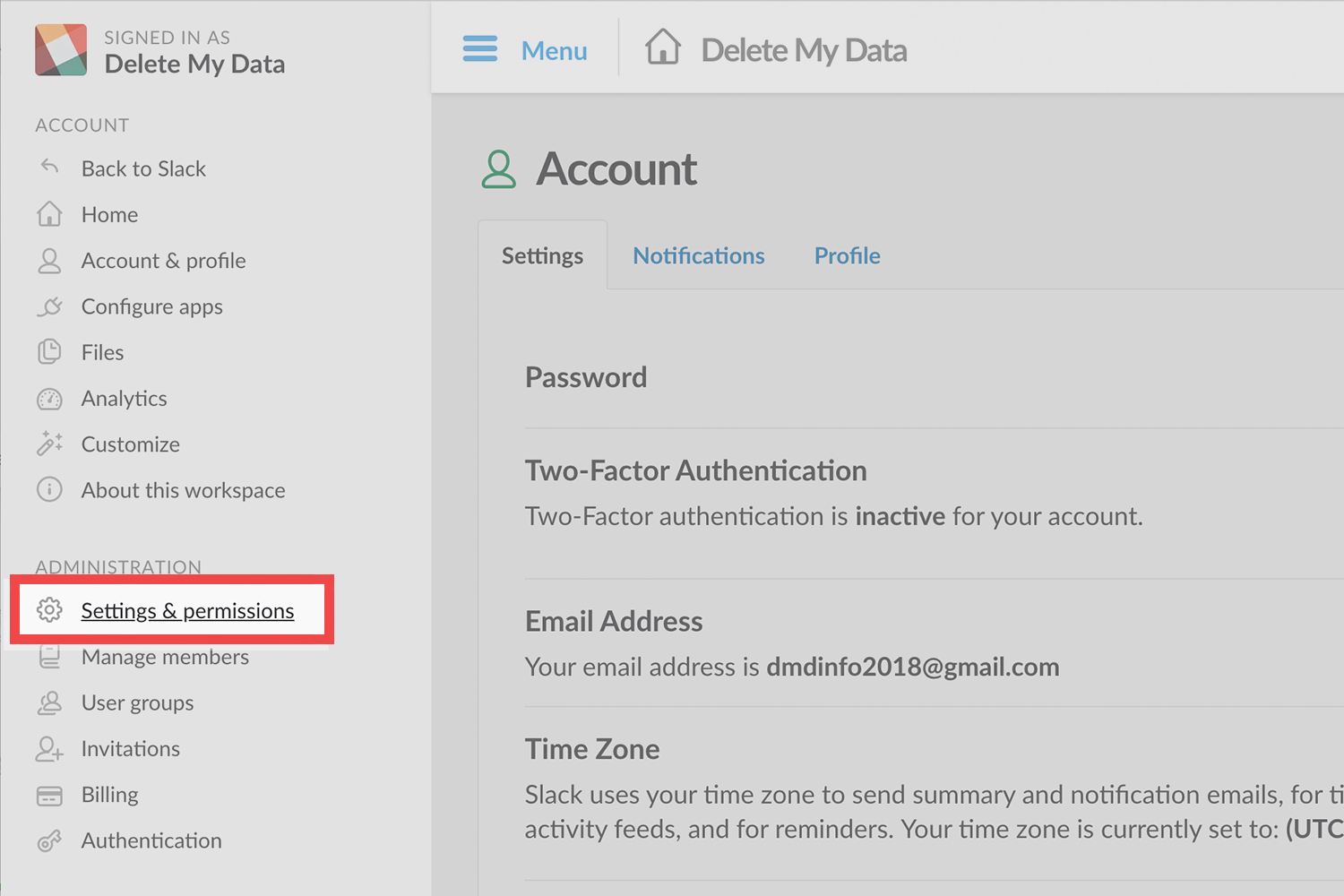1344x896 pixels.
Task: Click the Customize wand icon
Action: 49,444
